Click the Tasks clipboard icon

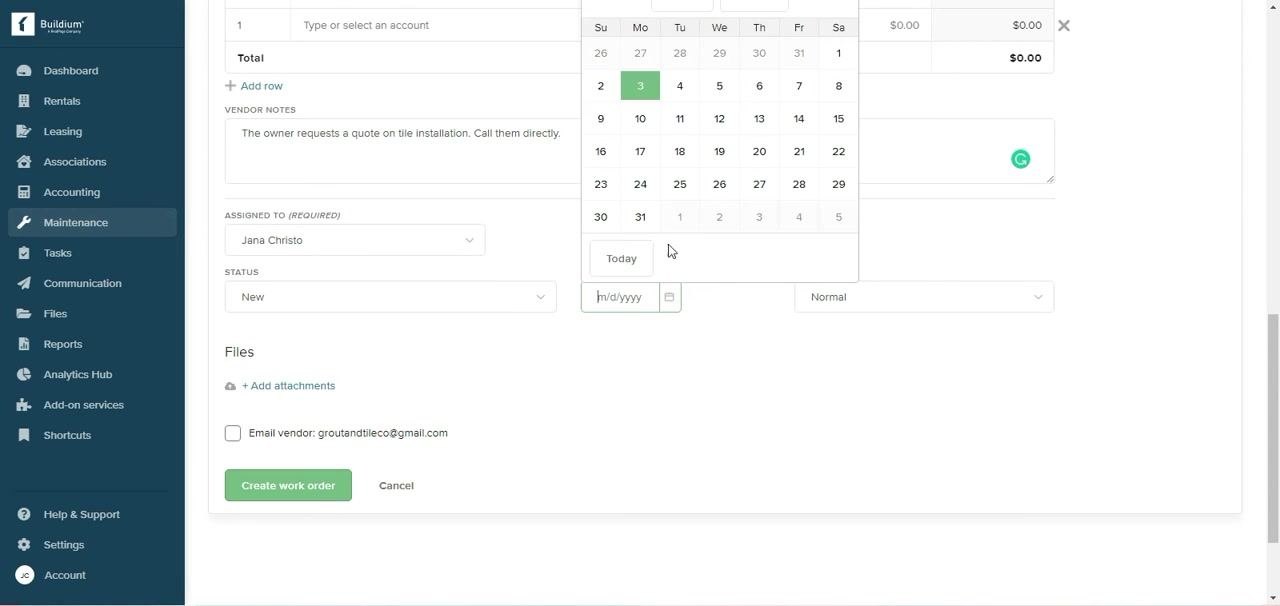point(24,253)
